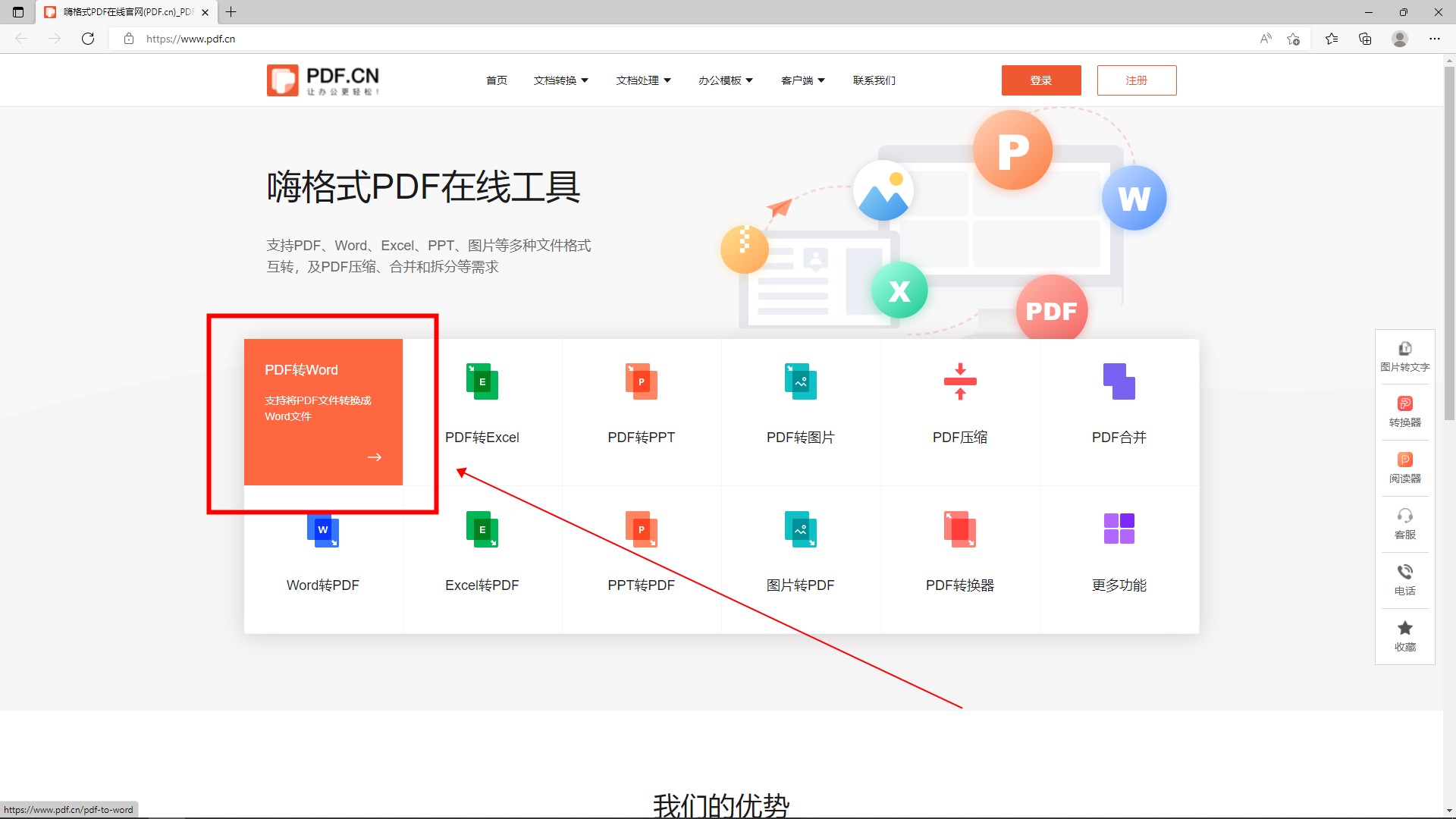The height and width of the screenshot is (819, 1456).
Task: Open browser Collections
Action: coord(1365,39)
